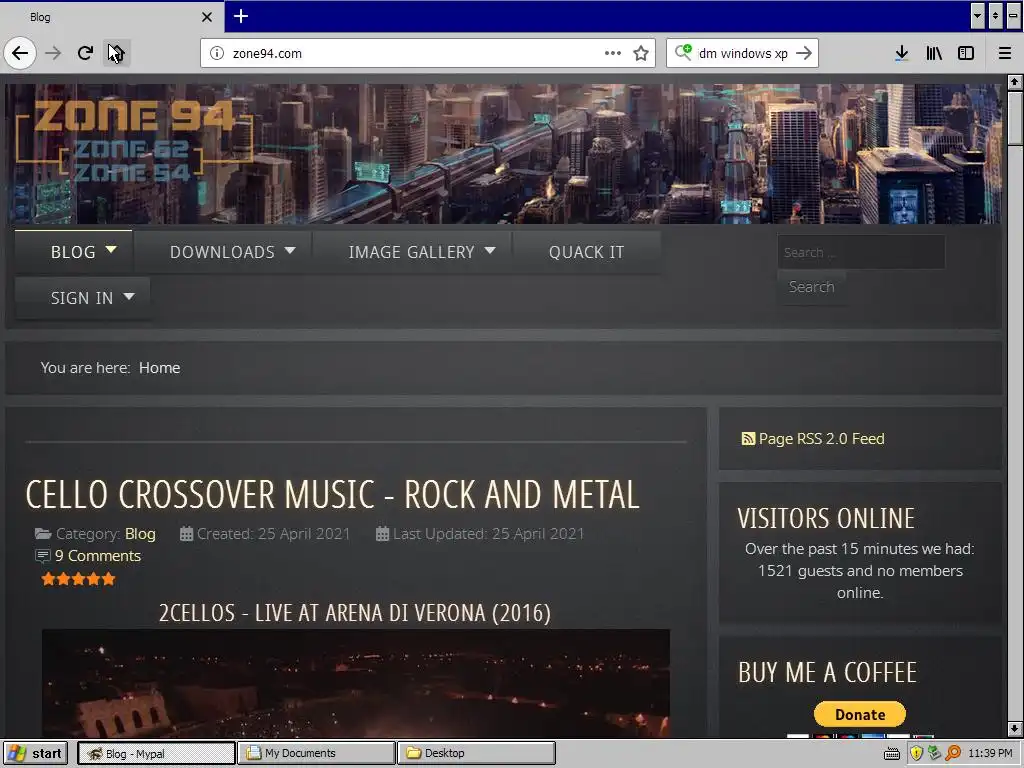Select the Blog browser tab
This screenshot has width=1024, height=768.
pyautogui.click(x=111, y=17)
